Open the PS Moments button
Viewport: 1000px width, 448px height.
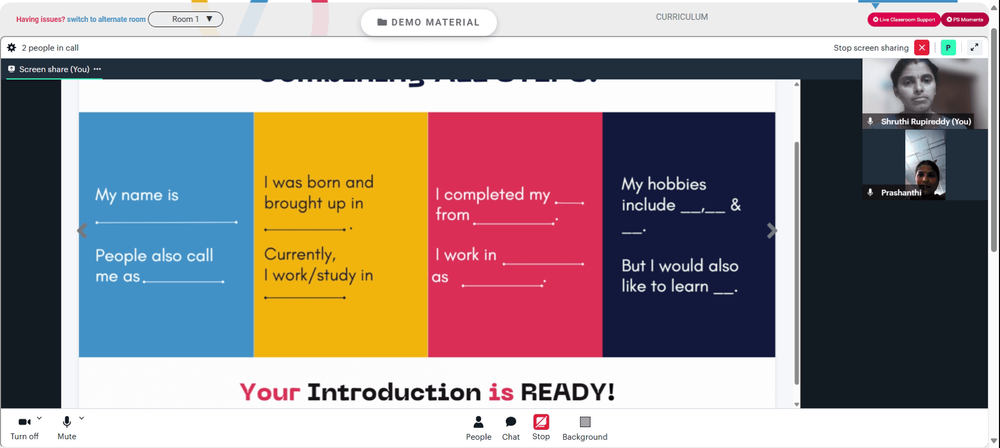click(x=964, y=20)
